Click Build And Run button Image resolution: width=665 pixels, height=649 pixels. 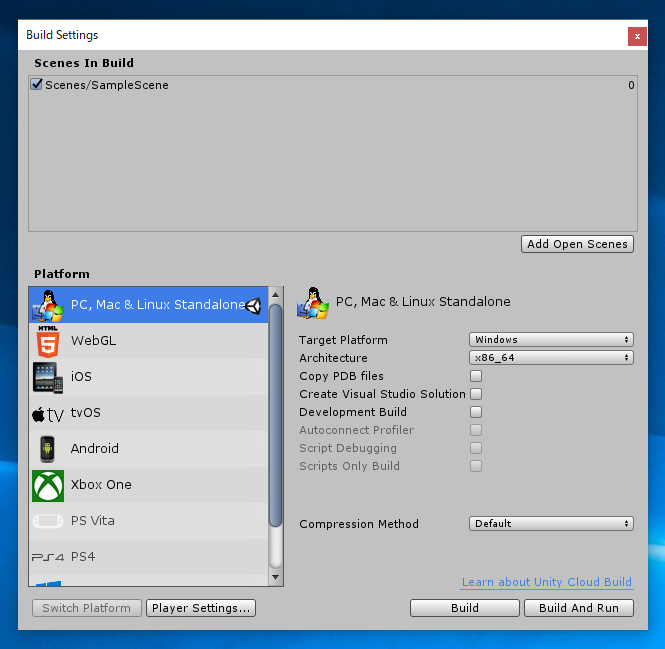579,608
